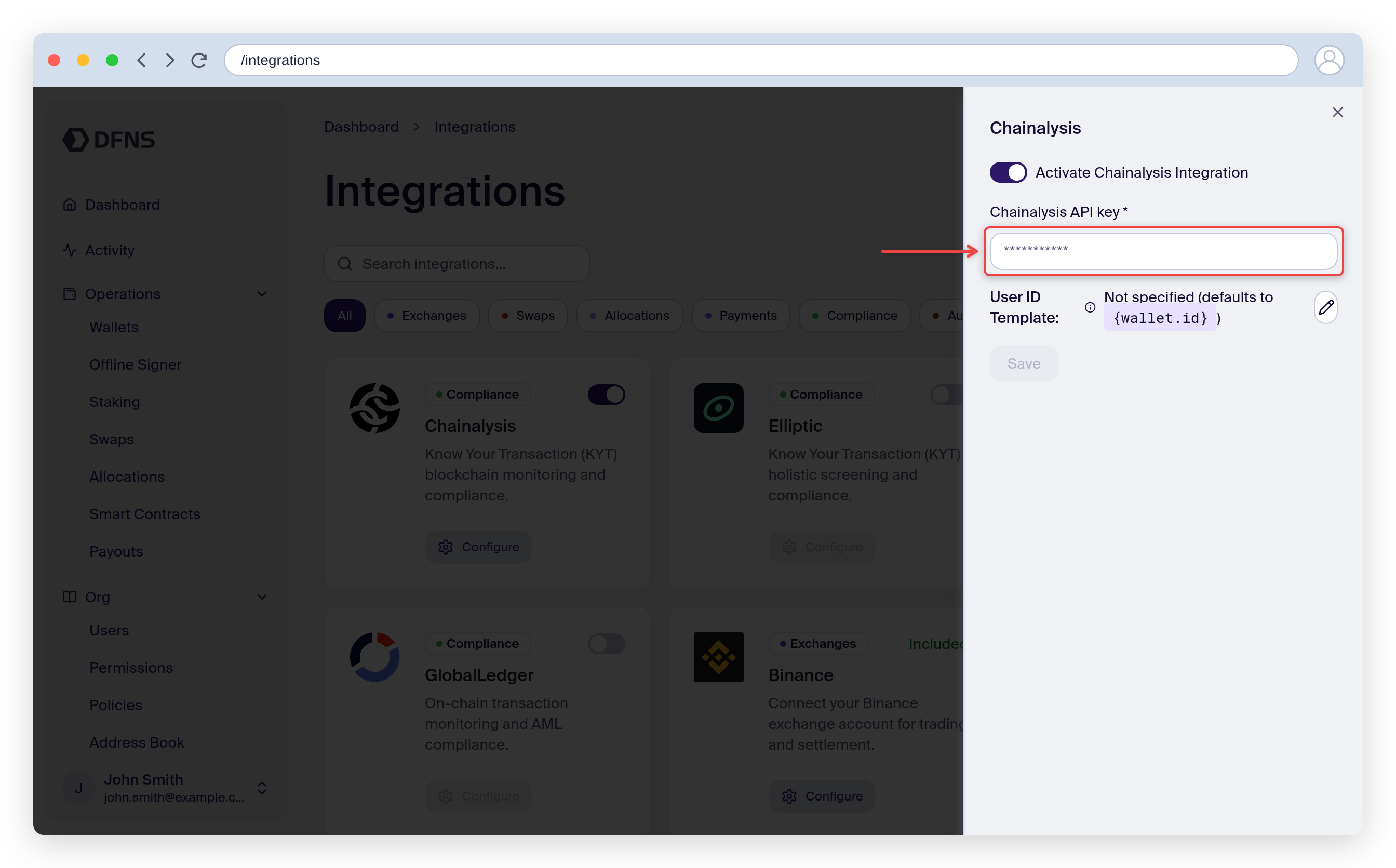Open Dashboard in the sidebar

coord(123,205)
